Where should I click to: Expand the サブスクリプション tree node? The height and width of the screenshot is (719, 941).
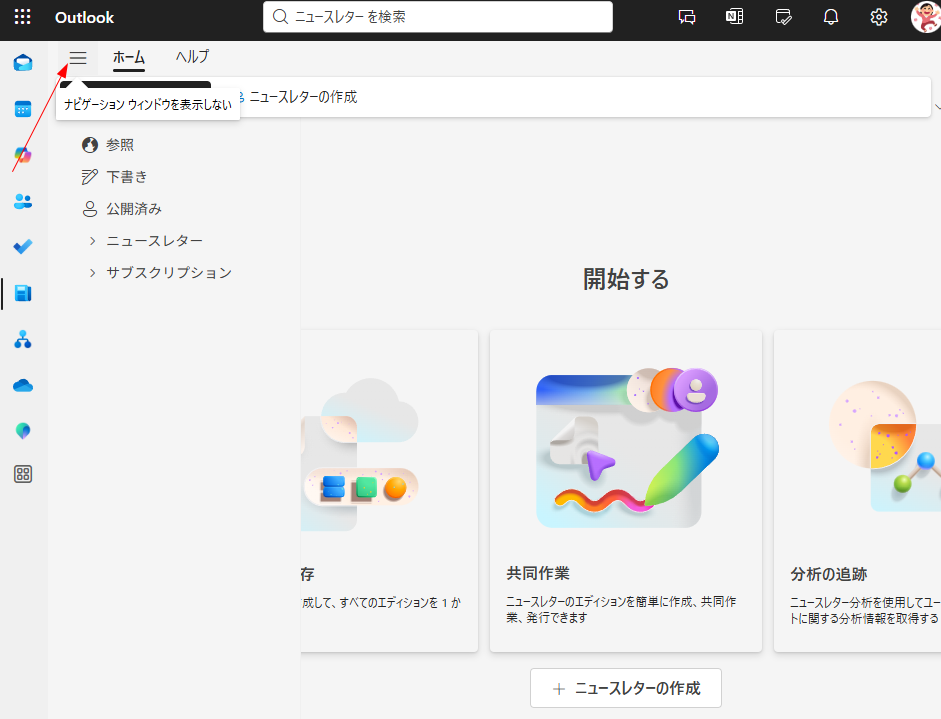[x=92, y=273]
